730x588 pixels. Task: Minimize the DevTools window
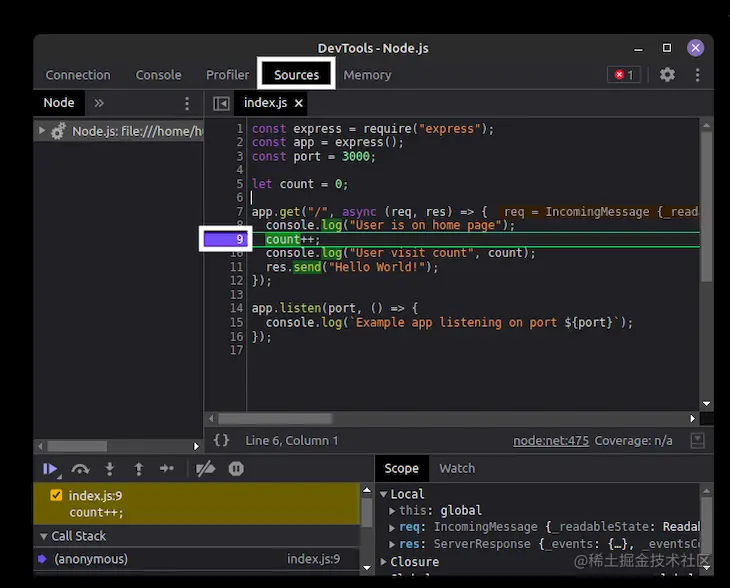pyautogui.click(x=638, y=48)
